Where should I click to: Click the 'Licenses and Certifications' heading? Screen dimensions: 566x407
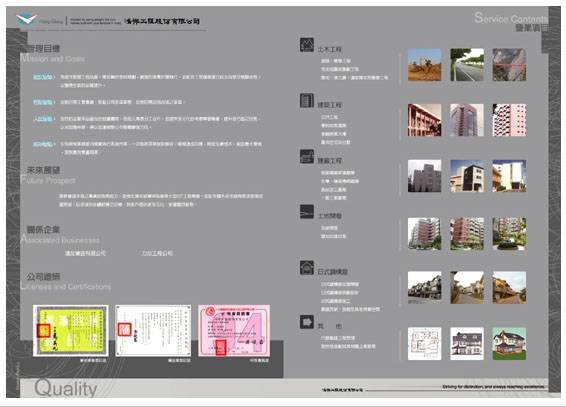(65, 287)
